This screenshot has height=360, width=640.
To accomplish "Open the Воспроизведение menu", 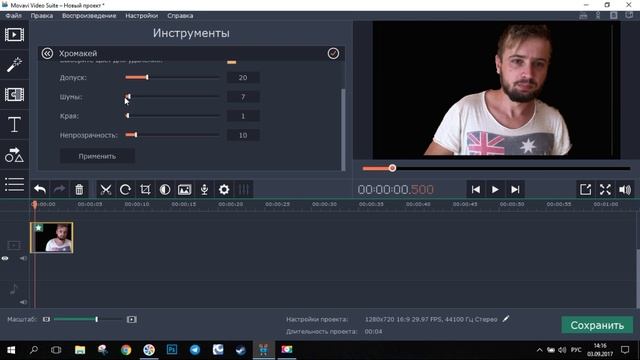I will 89,16.
